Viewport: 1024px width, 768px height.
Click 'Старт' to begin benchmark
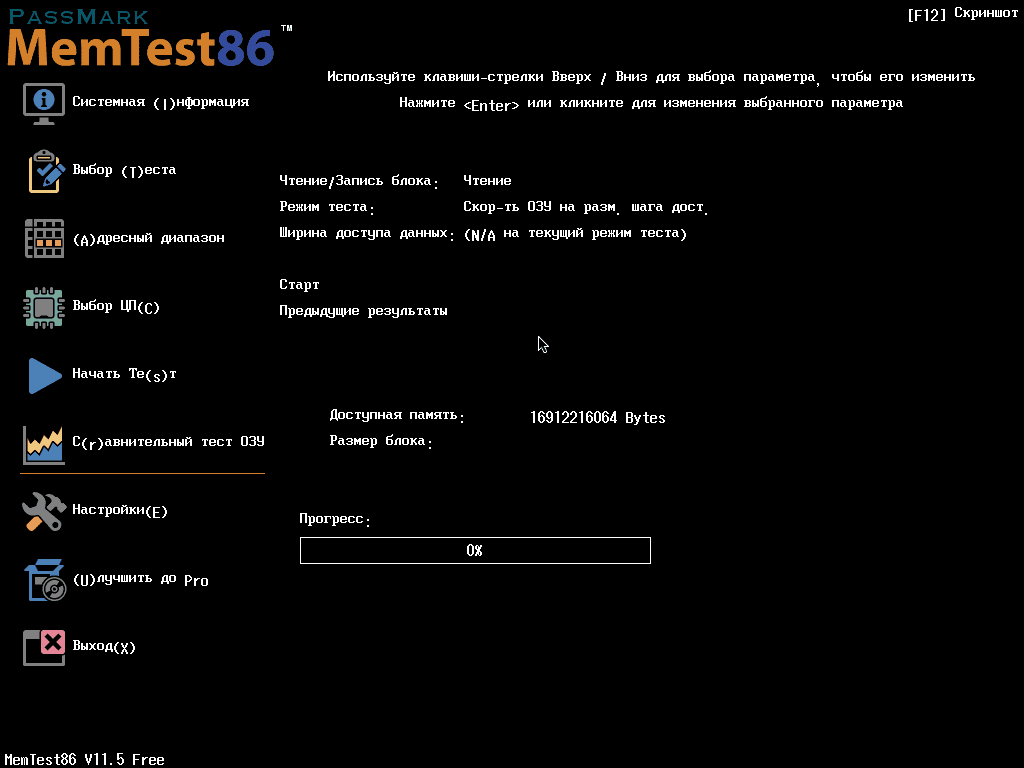click(x=299, y=285)
